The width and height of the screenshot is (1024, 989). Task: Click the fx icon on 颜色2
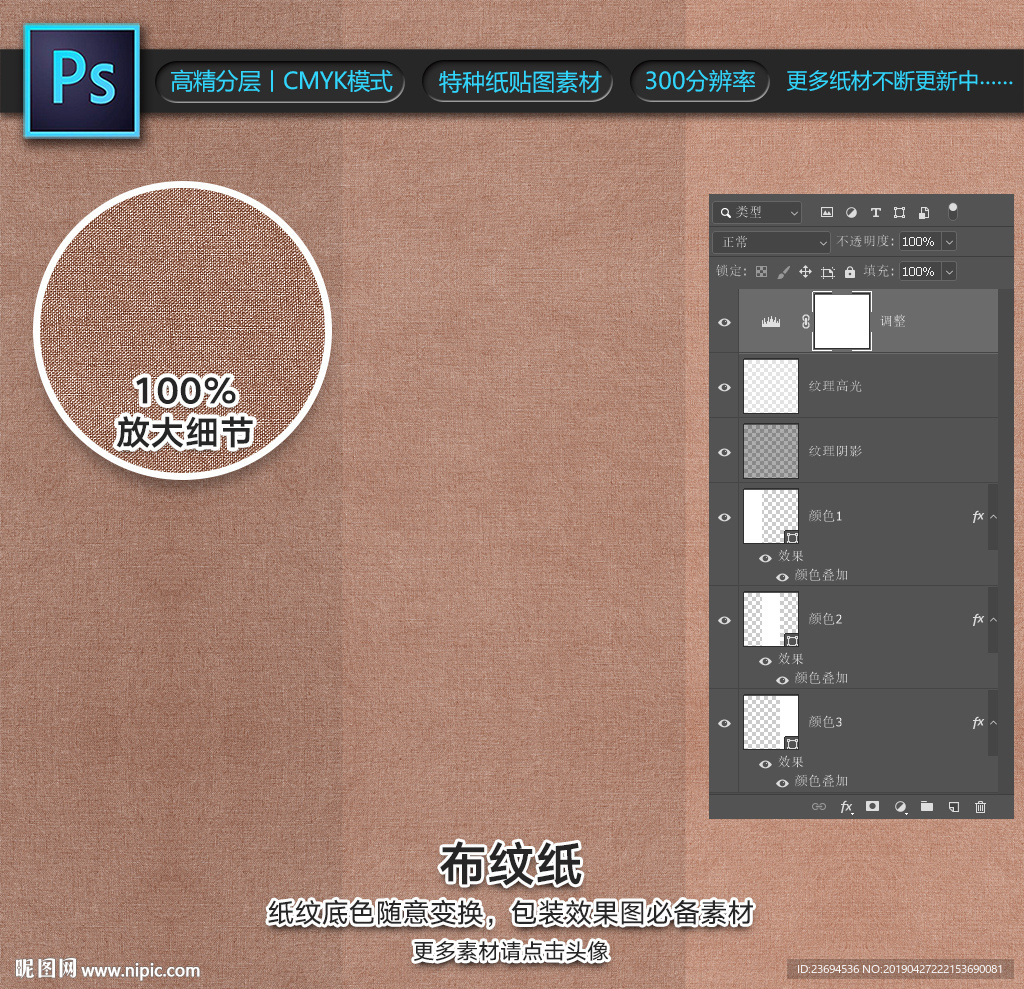(978, 619)
